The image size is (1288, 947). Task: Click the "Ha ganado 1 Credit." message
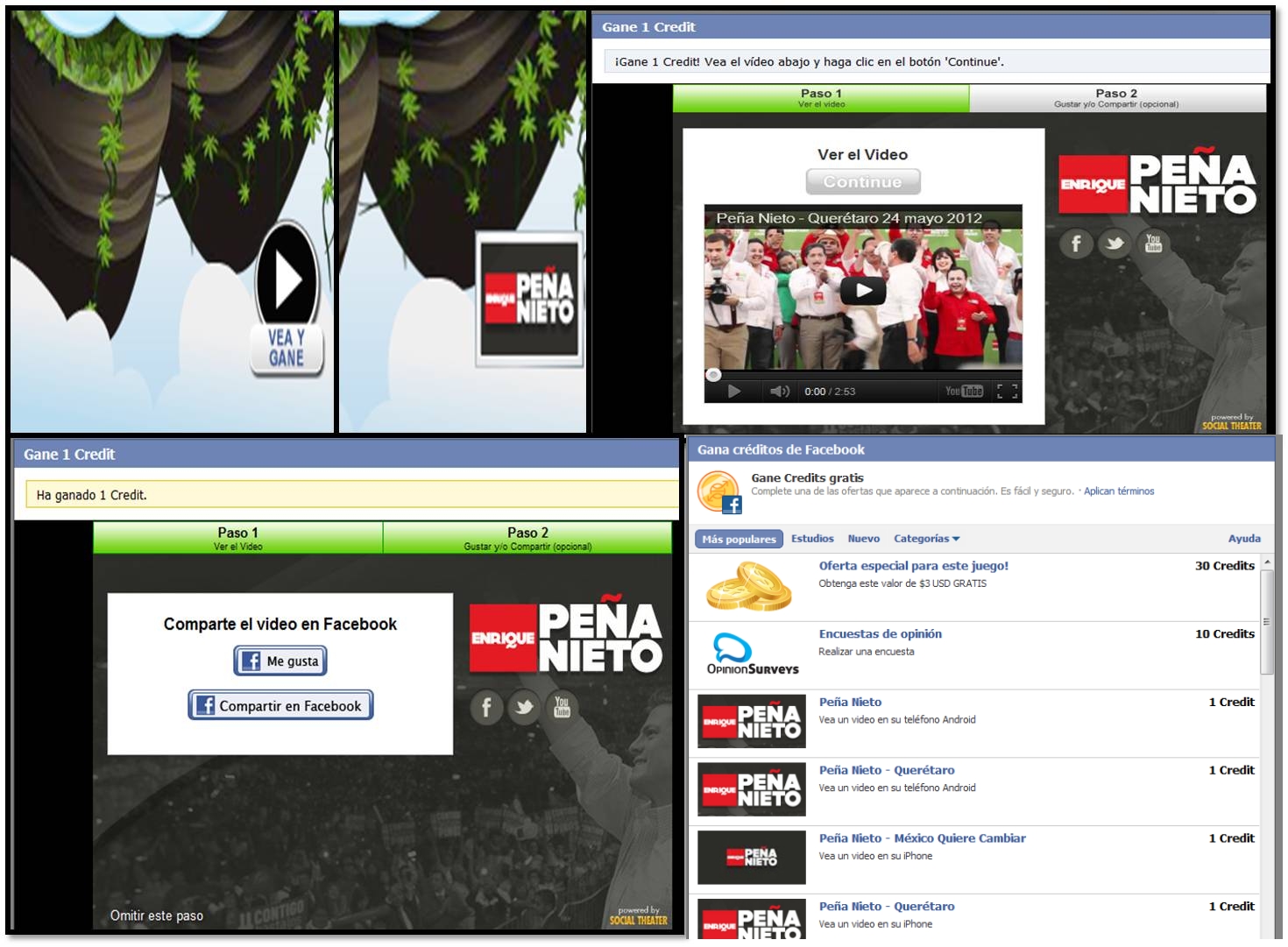(92, 495)
